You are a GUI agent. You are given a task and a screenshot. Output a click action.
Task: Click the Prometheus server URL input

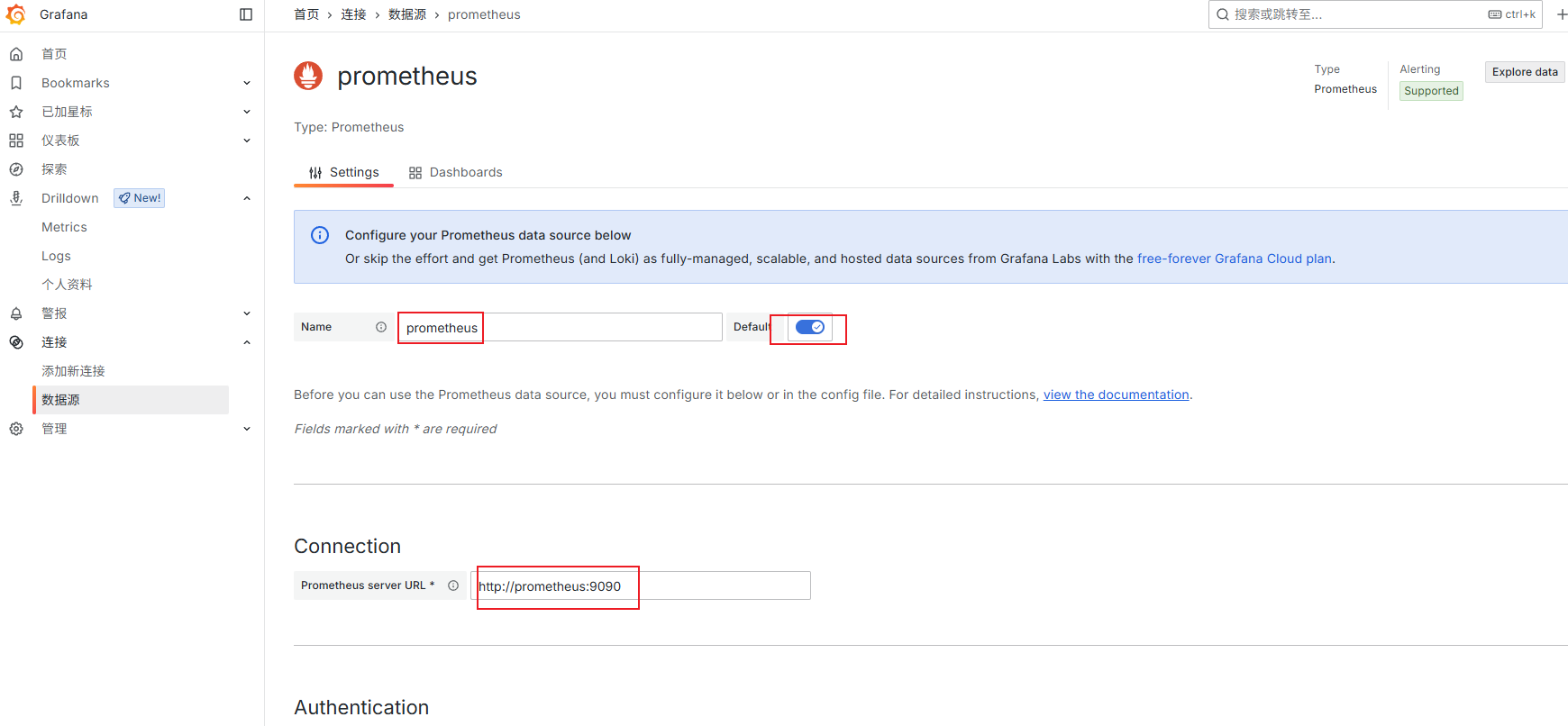tap(641, 585)
